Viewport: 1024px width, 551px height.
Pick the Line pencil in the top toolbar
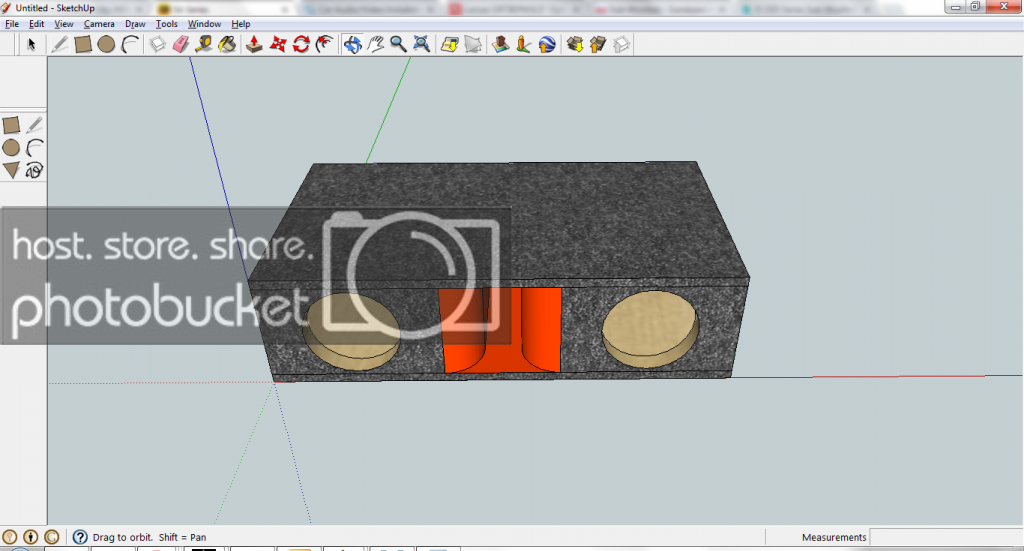[x=59, y=44]
